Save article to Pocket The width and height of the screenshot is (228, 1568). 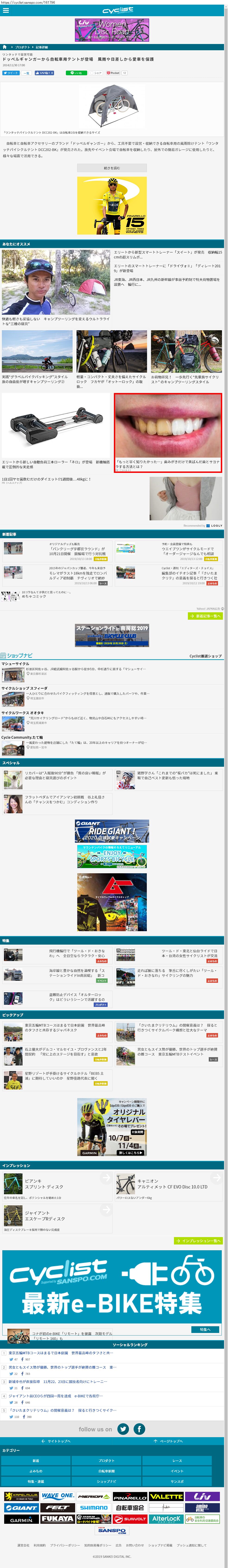pos(113,73)
